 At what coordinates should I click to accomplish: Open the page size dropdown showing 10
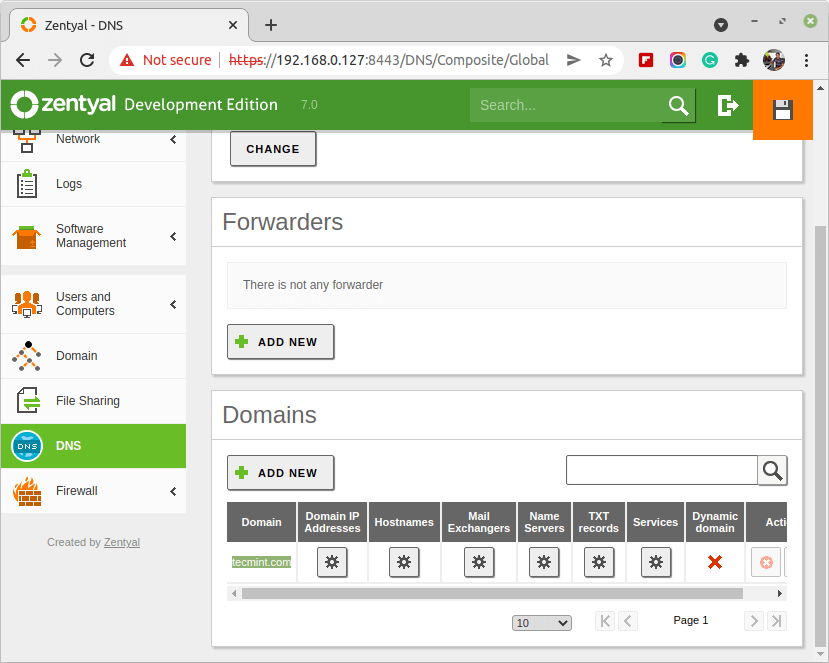tap(542, 623)
